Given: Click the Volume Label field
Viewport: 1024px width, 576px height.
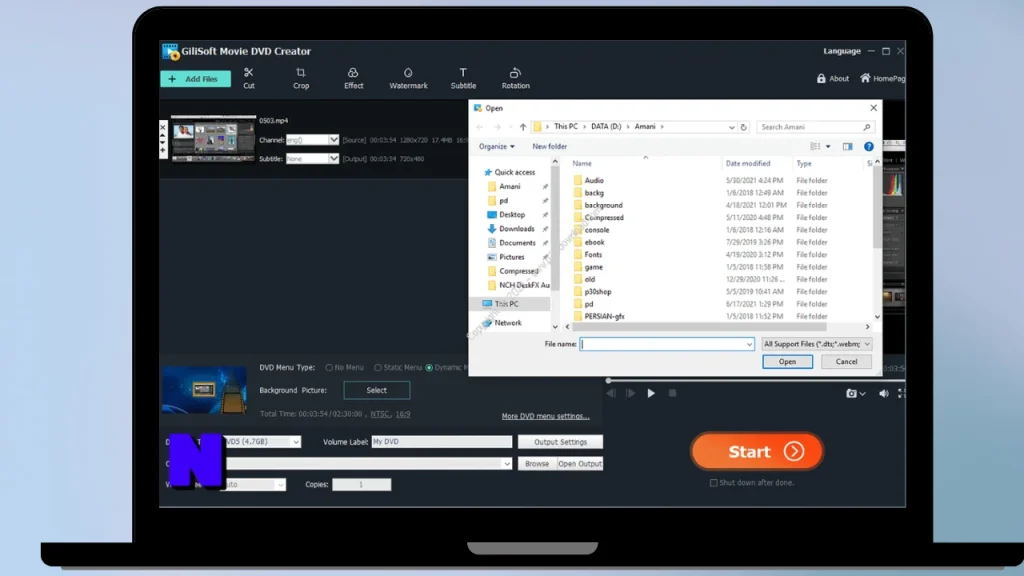Looking at the screenshot, I should pos(441,442).
